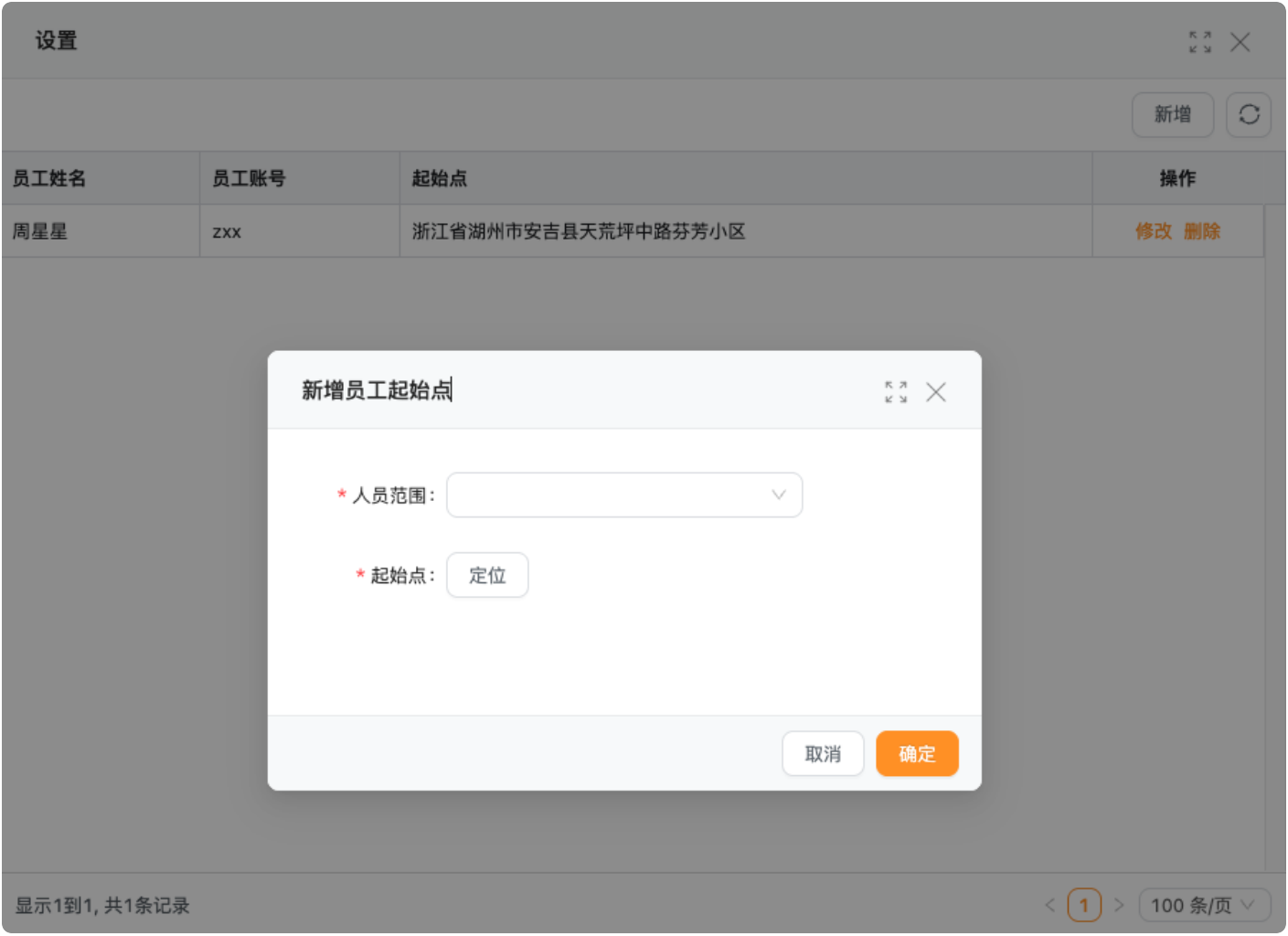The image size is (1288, 936).
Task: Select page 1 in pagination
Action: click(1084, 906)
